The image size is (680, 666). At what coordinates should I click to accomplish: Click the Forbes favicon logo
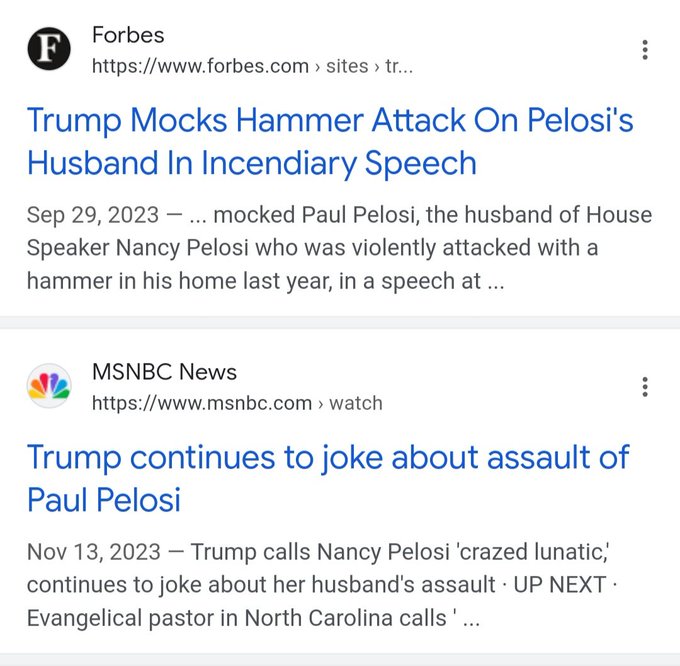click(x=49, y=49)
